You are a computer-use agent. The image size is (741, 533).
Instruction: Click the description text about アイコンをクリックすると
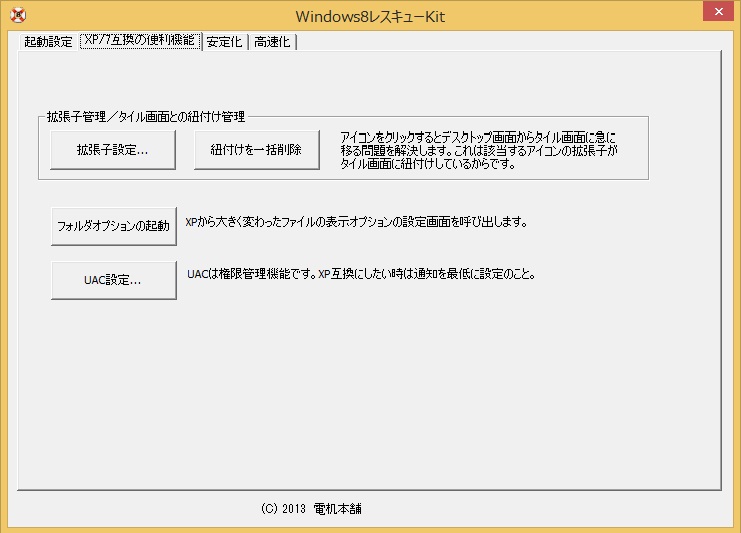pyautogui.click(x=480, y=151)
